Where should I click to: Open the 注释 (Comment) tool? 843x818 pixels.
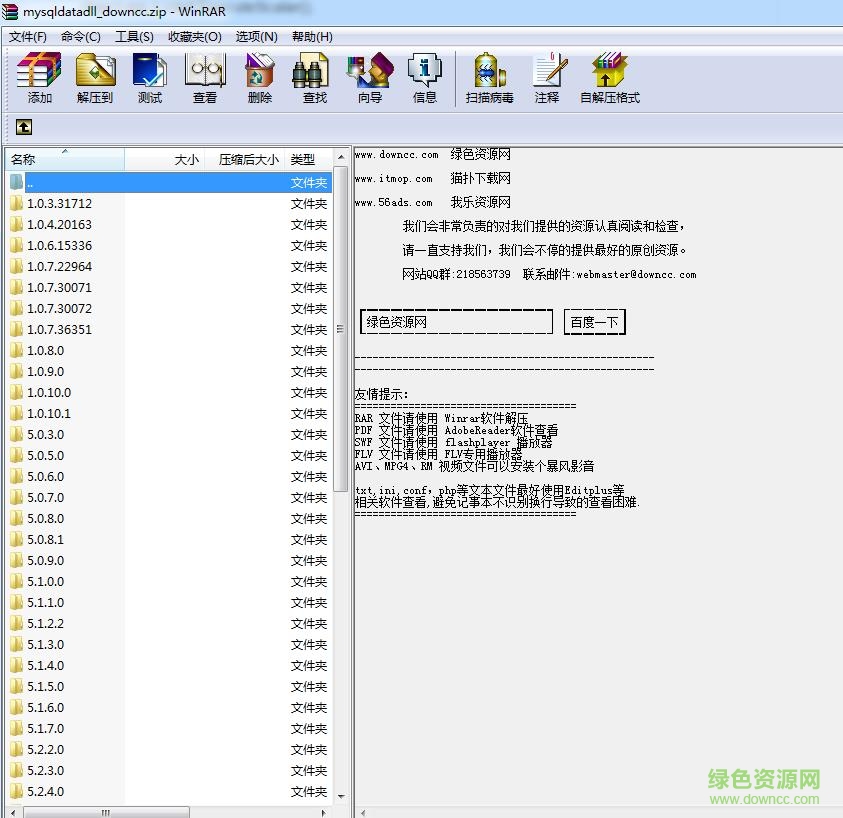pos(548,75)
